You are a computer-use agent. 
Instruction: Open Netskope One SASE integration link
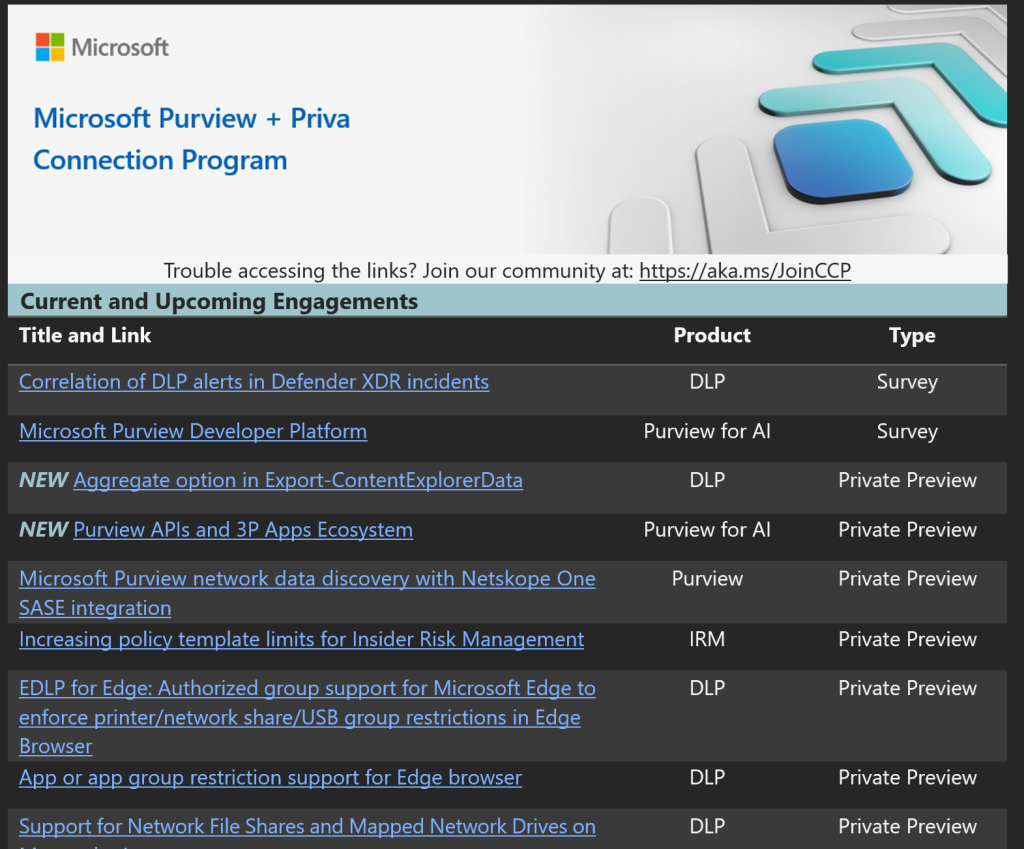(x=307, y=579)
